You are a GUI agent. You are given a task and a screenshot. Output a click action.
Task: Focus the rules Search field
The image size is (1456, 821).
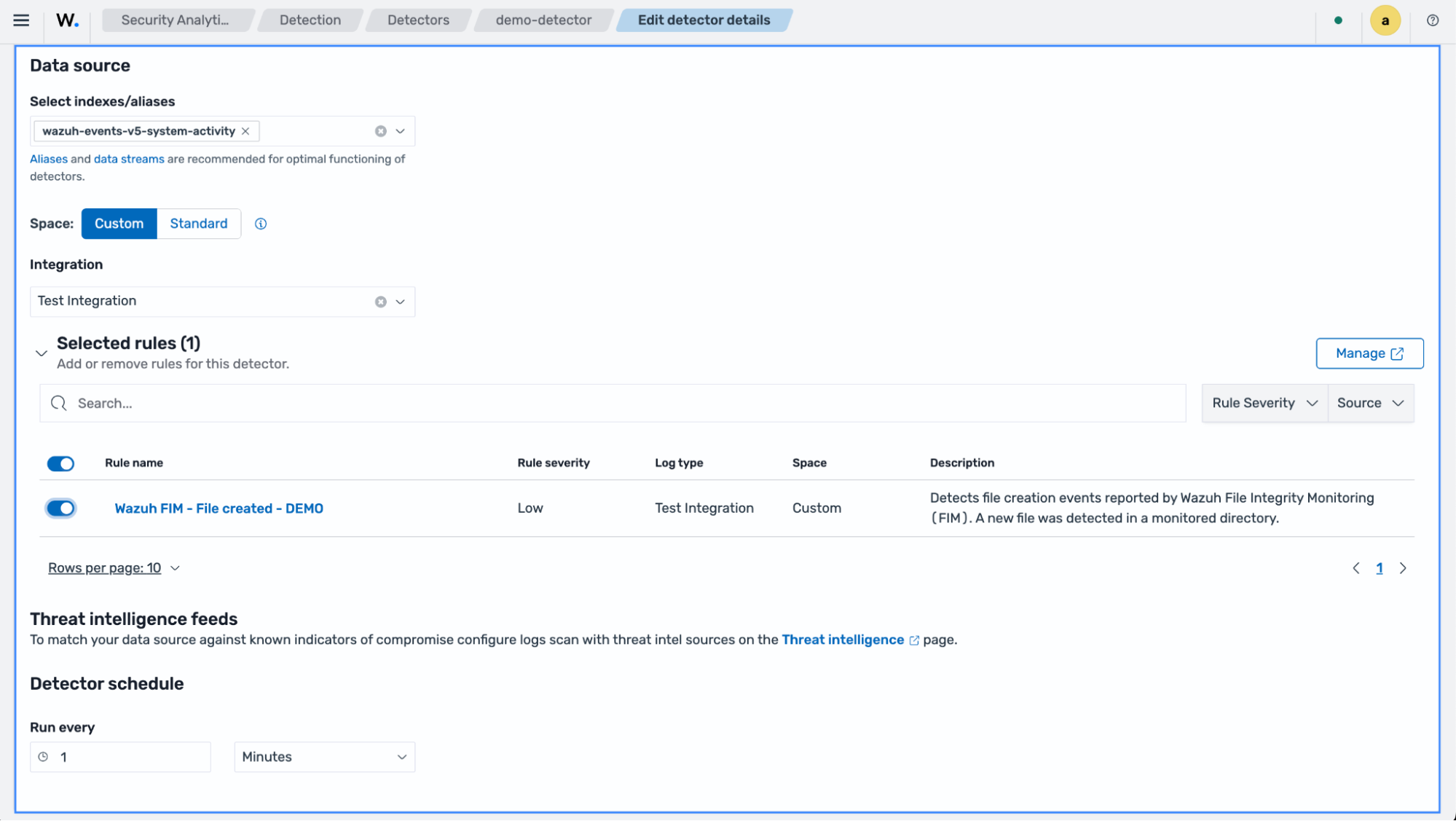613,403
